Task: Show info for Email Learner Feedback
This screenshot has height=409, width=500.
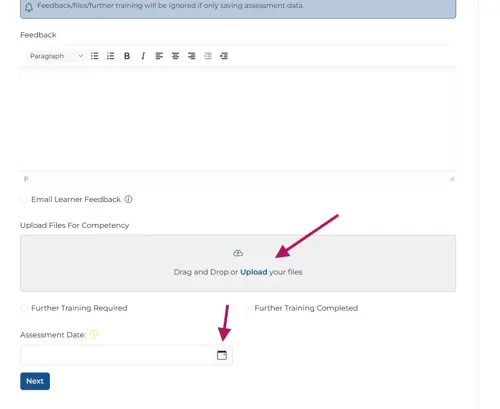Action: click(128, 199)
